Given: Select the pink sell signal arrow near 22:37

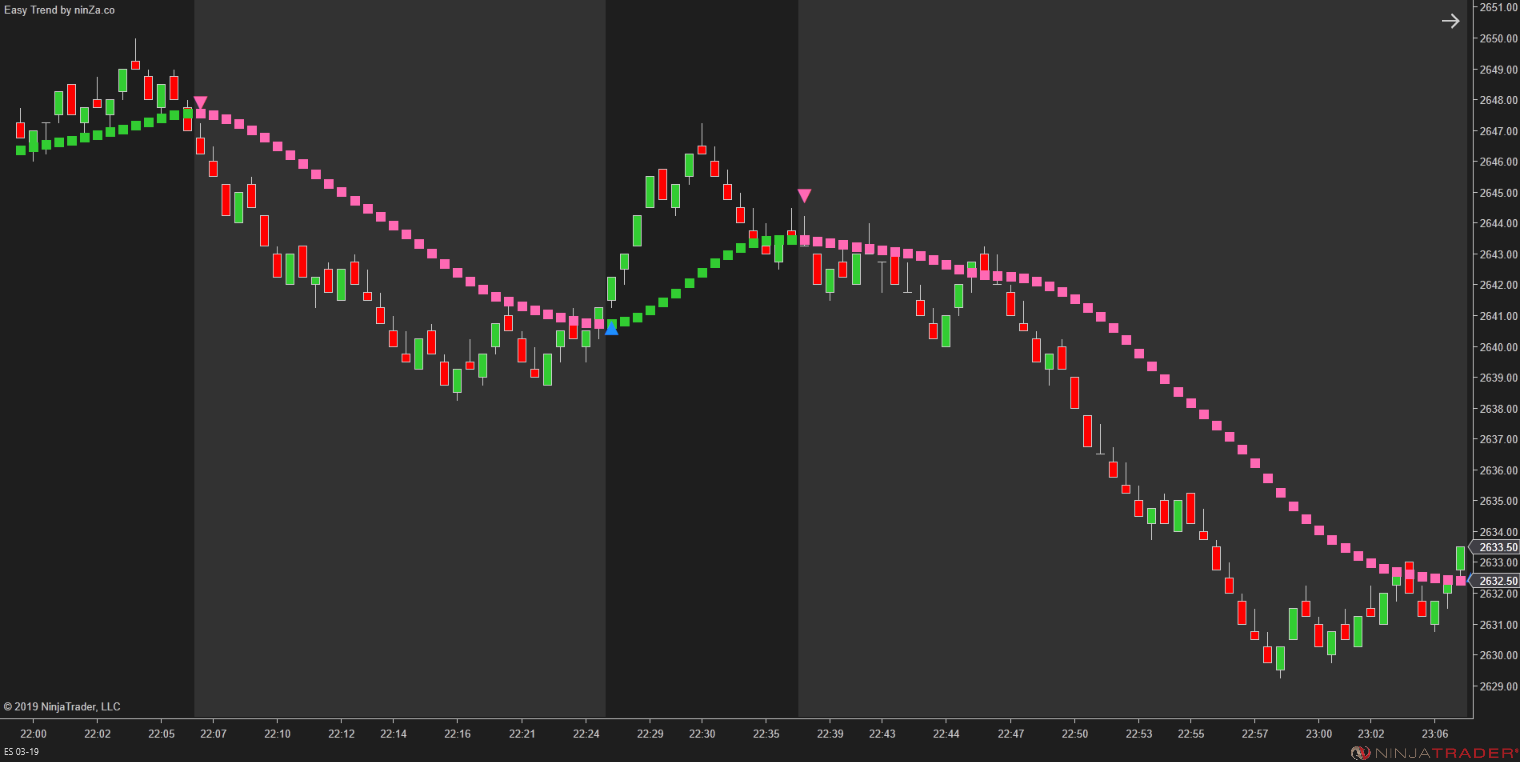Looking at the screenshot, I should coord(805,196).
